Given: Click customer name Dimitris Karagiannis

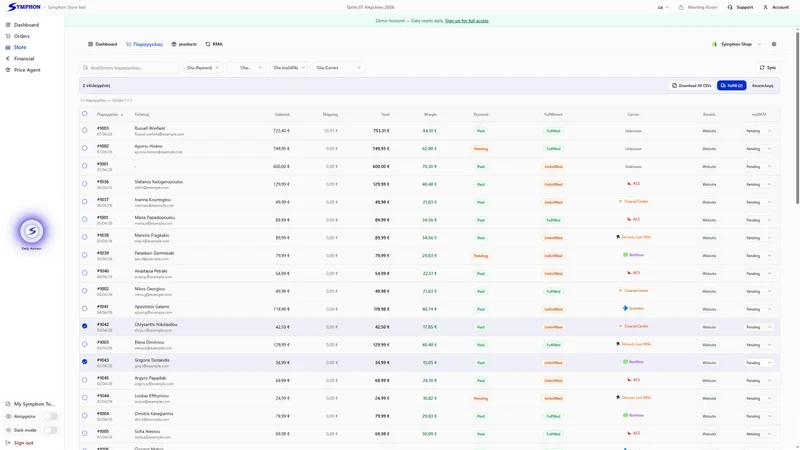Looking at the screenshot, I should (154, 414).
